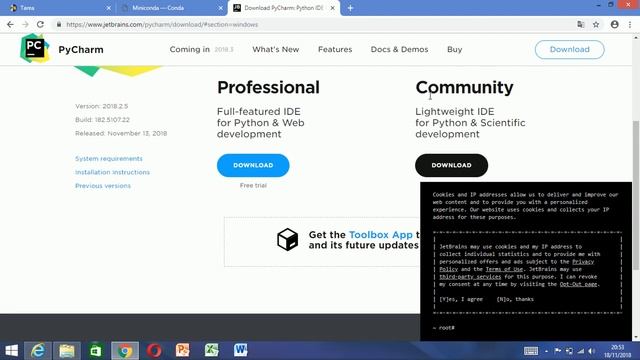Open the network signal tray icon
Screen dimensions: 640x360
click(x=581, y=351)
